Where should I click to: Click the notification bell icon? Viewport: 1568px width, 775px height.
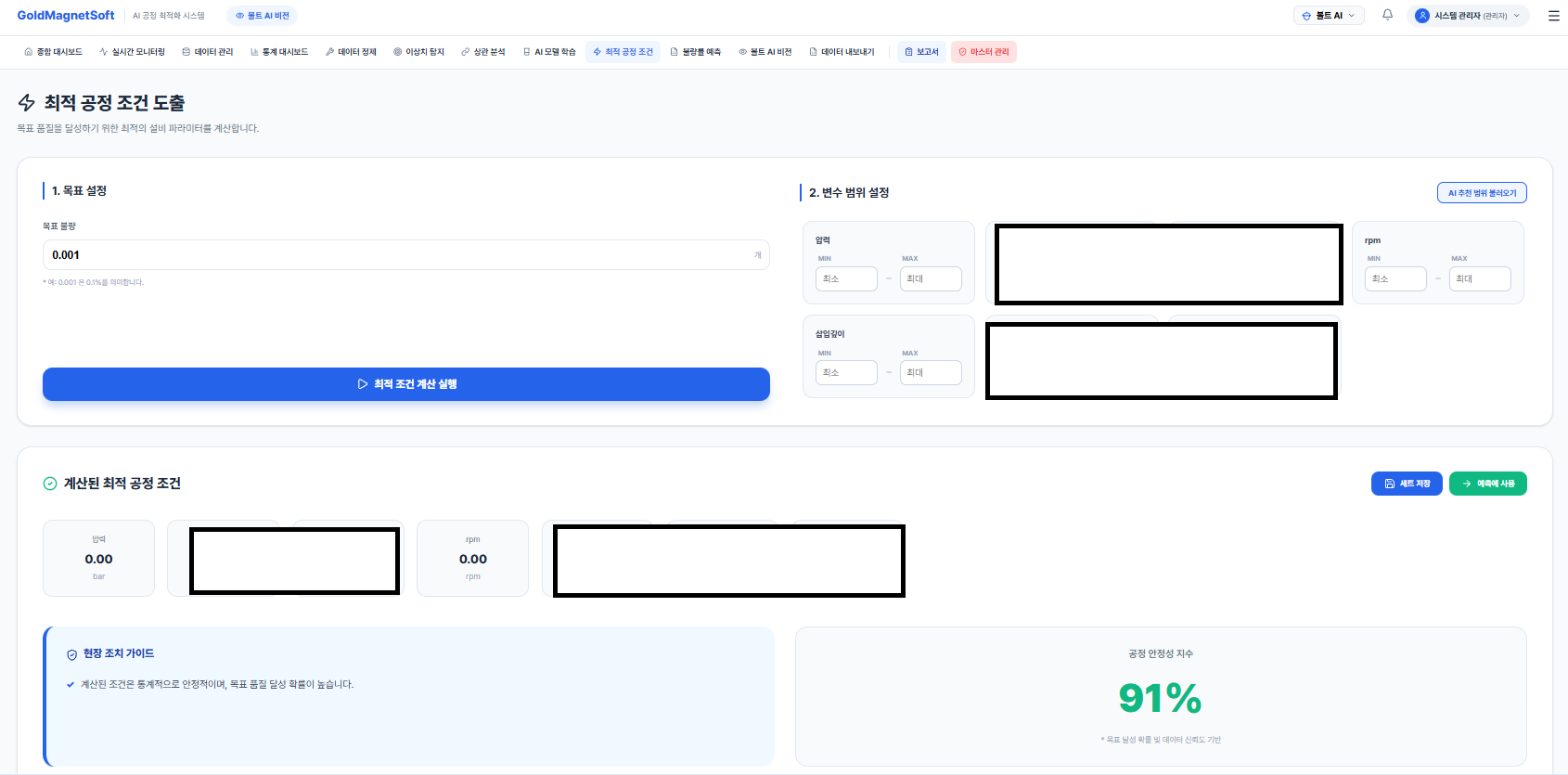click(x=1387, y=15)
